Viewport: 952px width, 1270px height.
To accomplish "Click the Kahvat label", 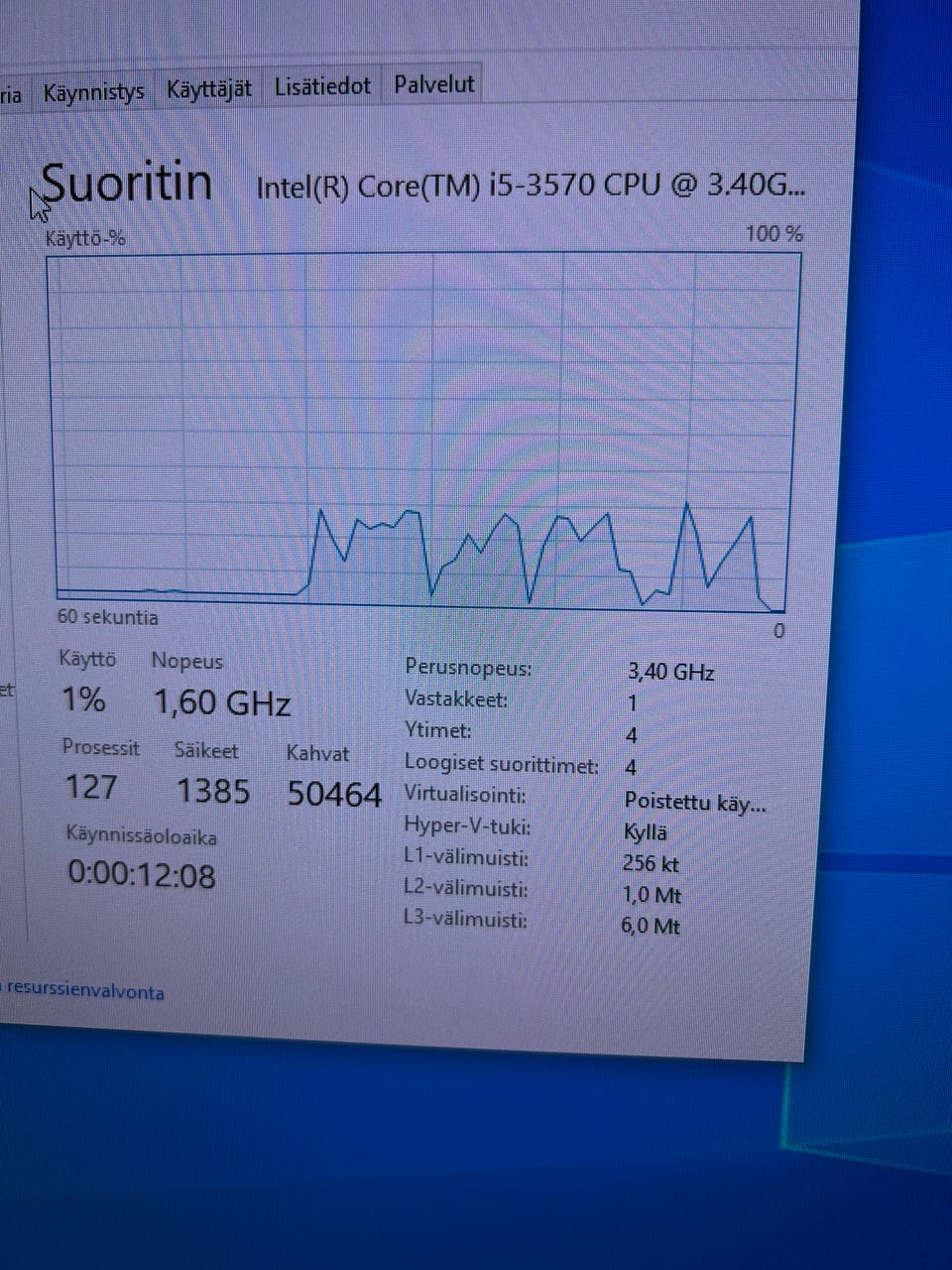I will [317, 753].
